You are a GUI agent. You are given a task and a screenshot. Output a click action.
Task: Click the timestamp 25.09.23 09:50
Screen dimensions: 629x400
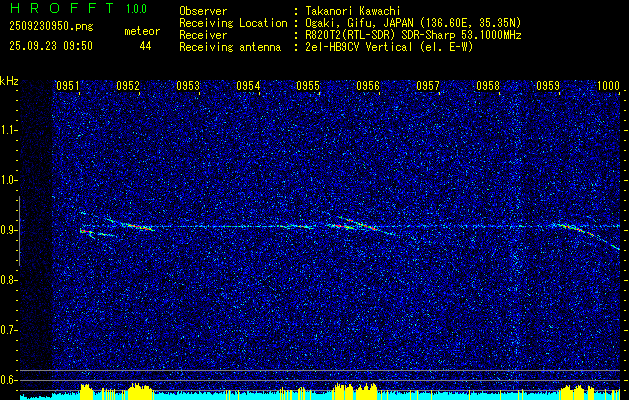51,46
